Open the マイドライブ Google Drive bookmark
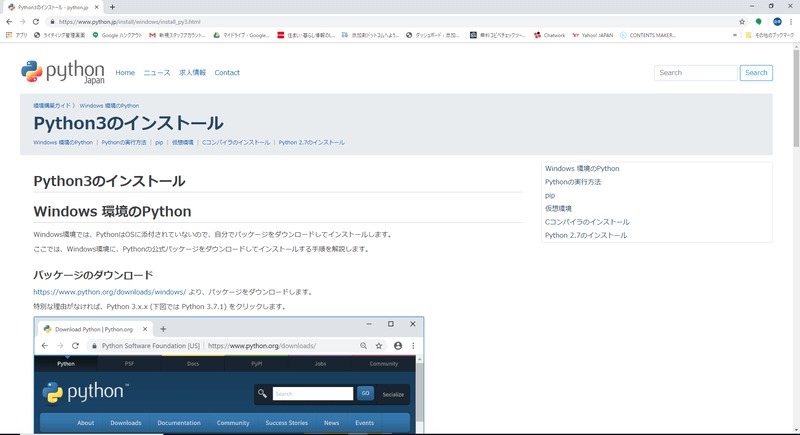This screenshot has height=435, width=800. pos(241,35)
